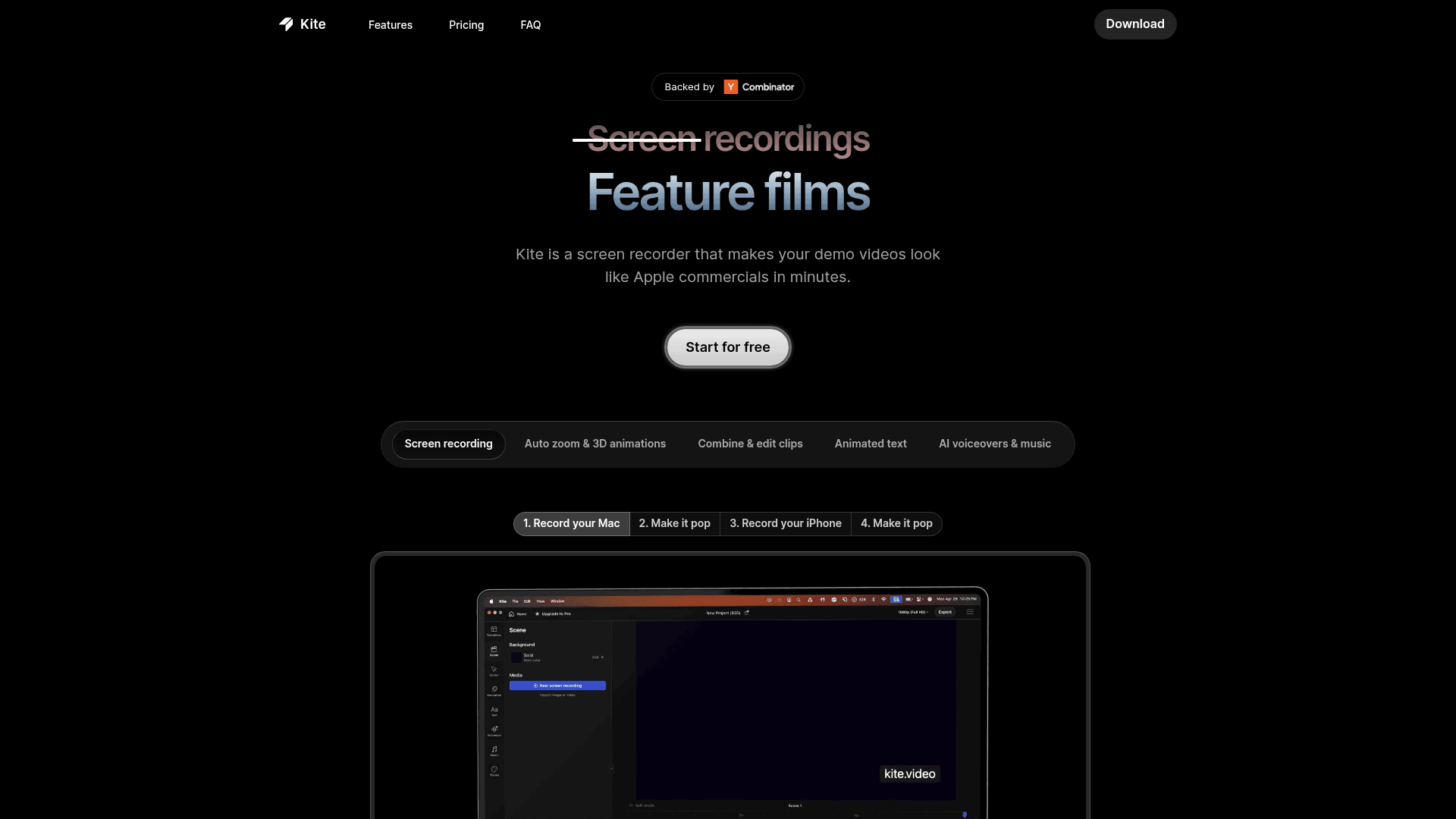
Task: Open hamburger menu icon in demo app
Action: tap(970, 612)
